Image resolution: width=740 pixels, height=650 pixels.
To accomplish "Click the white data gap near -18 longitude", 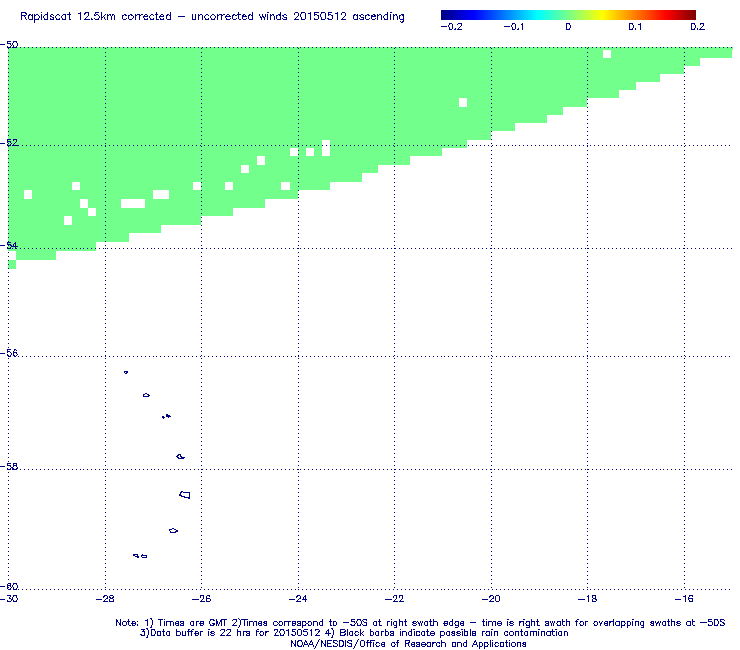I will [x=607, y=54].
